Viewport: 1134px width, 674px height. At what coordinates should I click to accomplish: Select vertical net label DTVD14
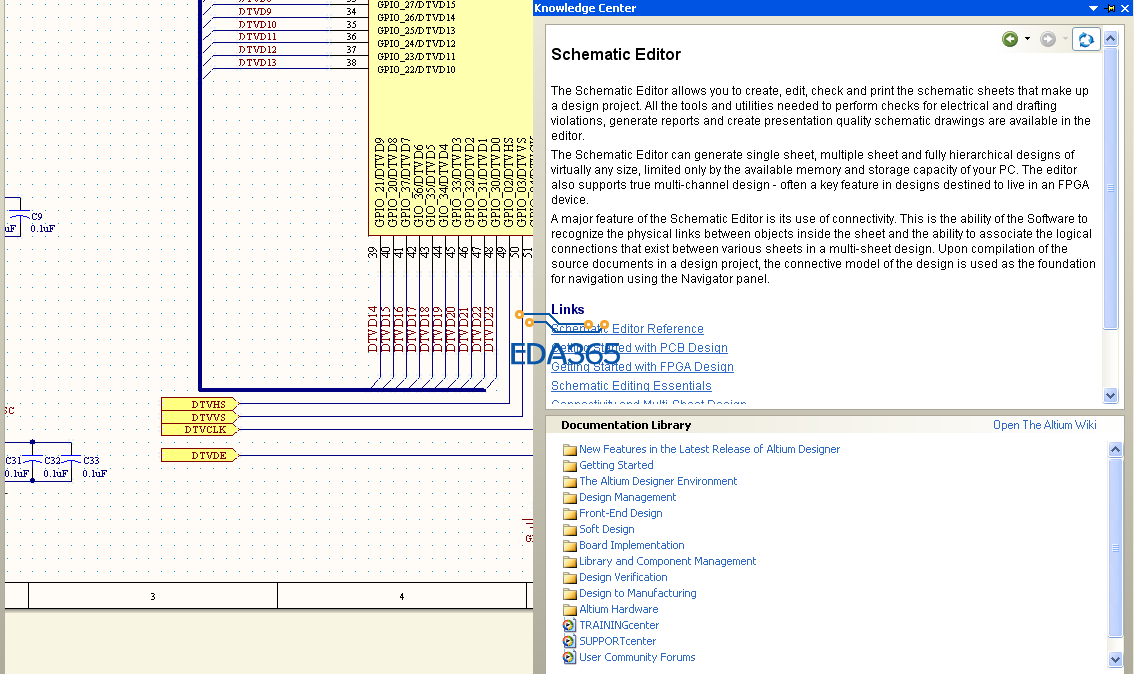click(373, 330)
